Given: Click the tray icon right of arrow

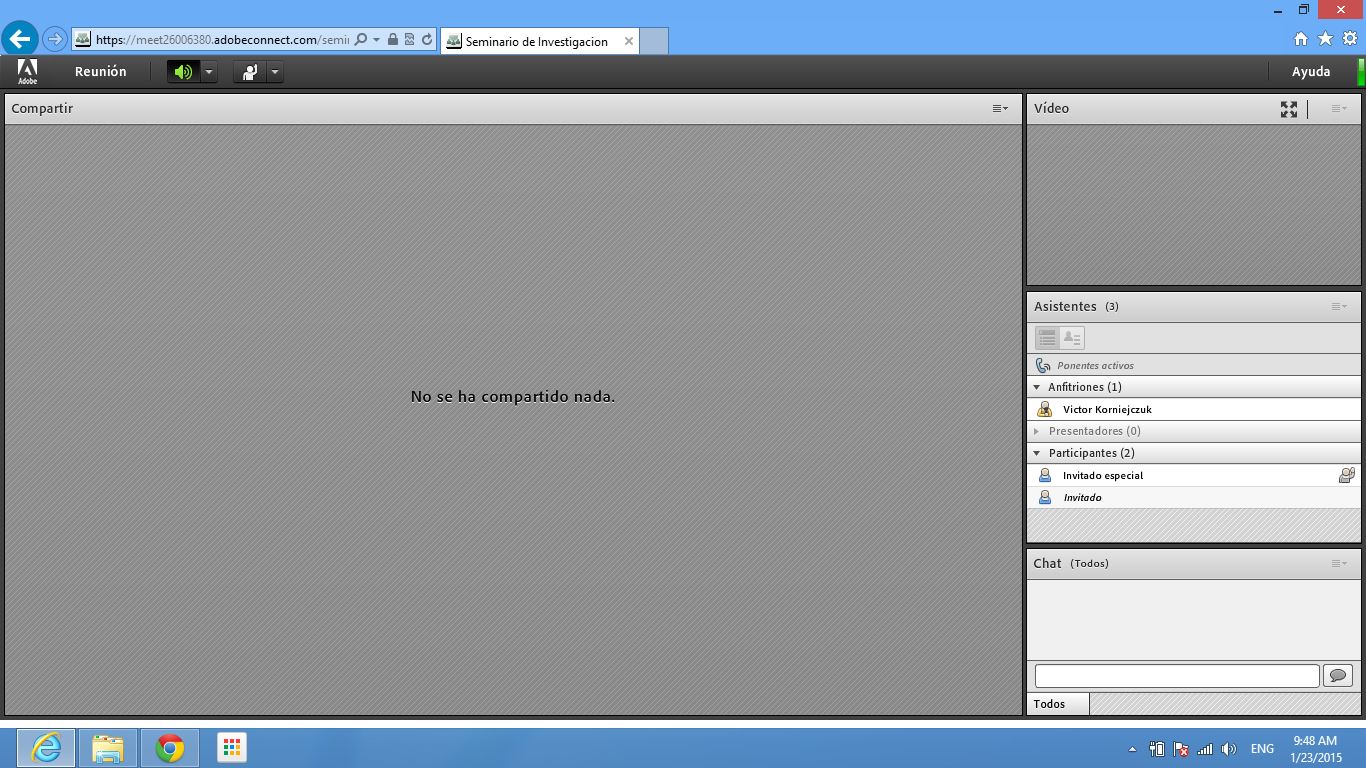Looking at the screenshot, I should click(x=1157, y=749).
